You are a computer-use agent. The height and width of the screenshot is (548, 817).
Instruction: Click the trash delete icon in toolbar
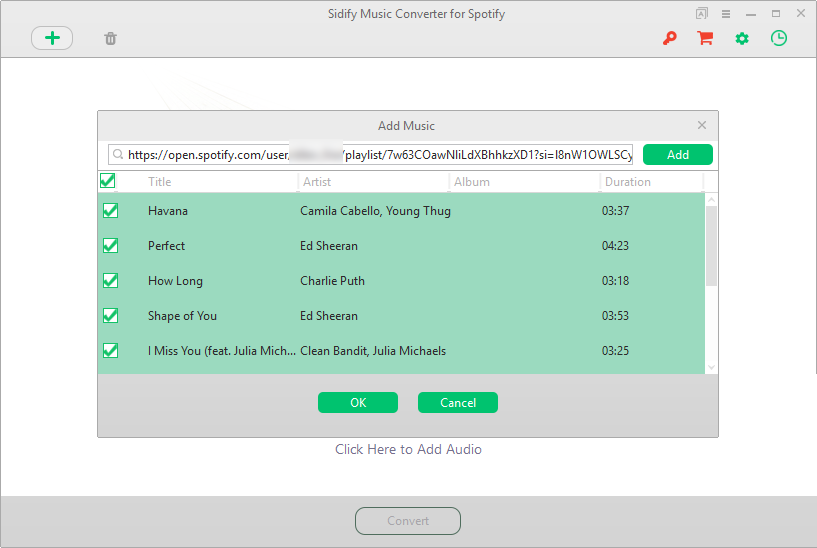[x=110, y=39]
